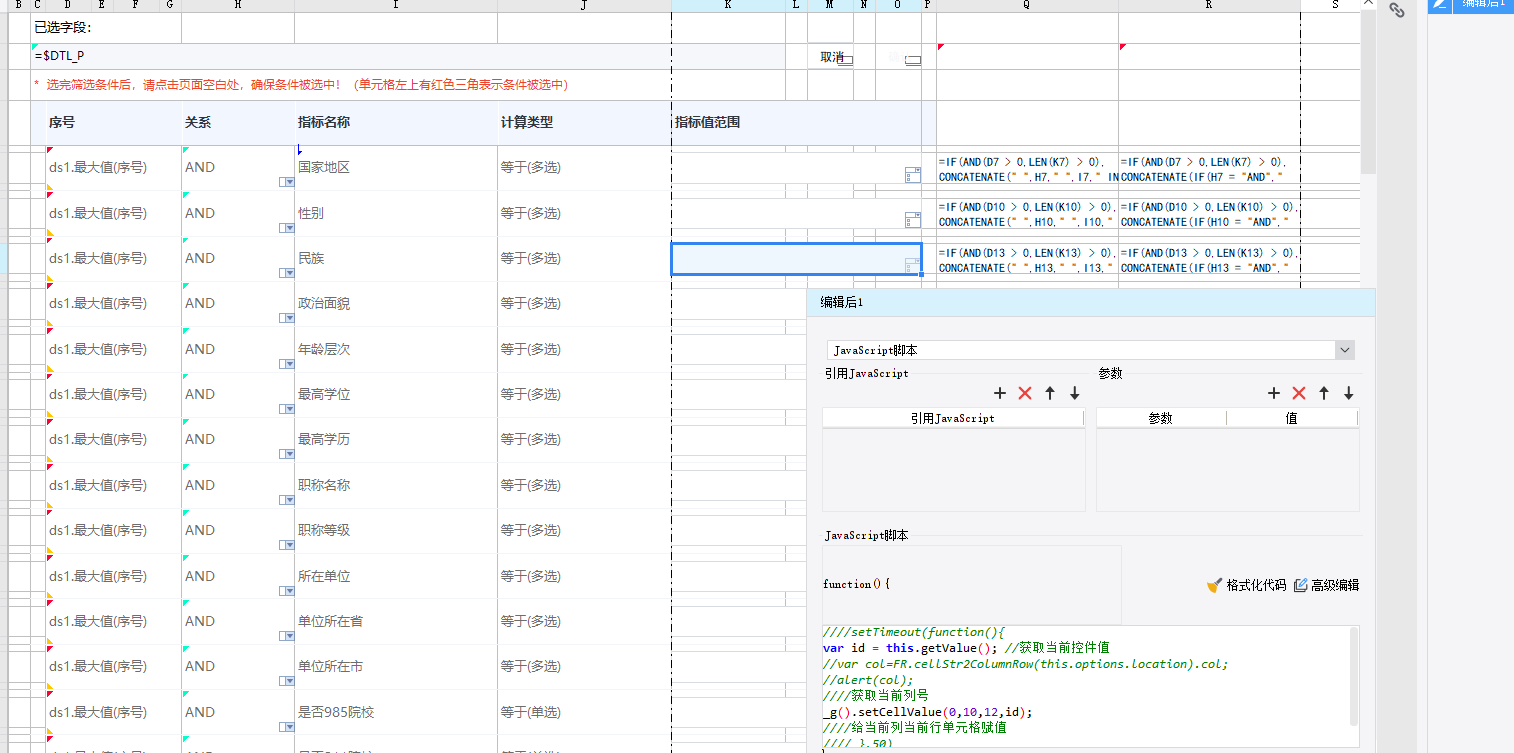Open the AND dropdown in 民族 row

pos(287,273)
